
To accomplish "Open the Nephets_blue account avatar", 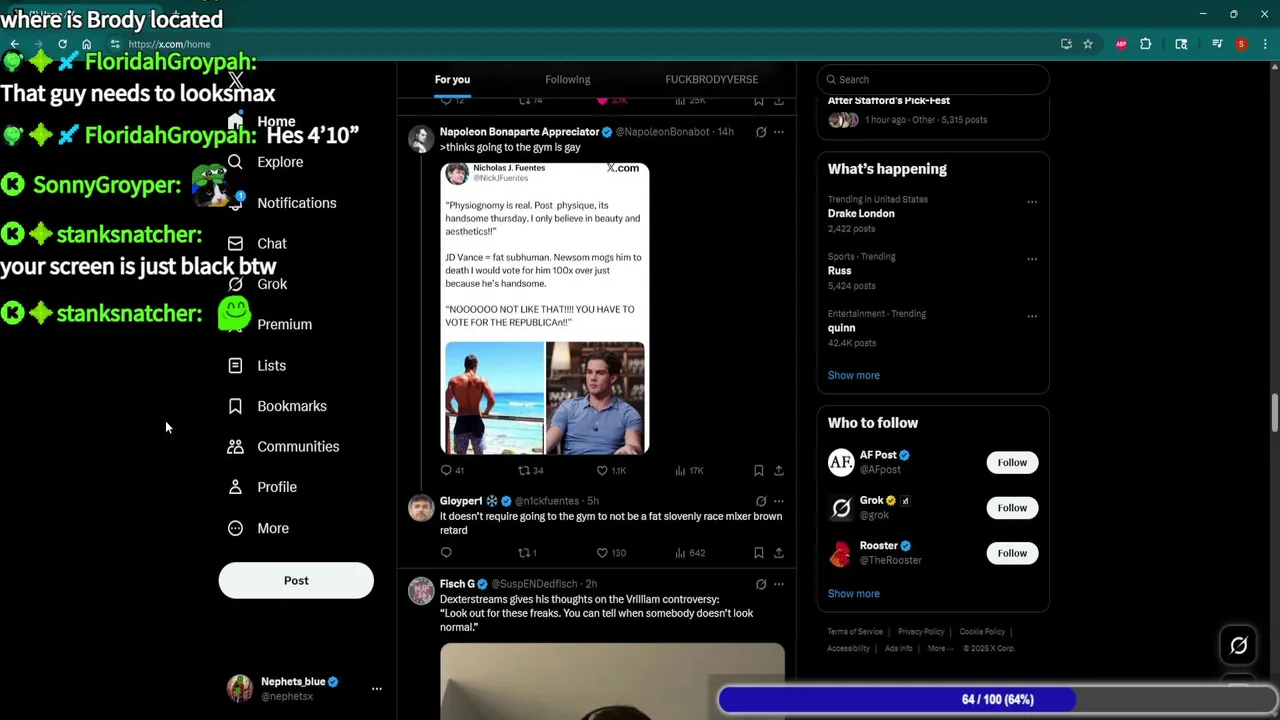I will [240, 688].
